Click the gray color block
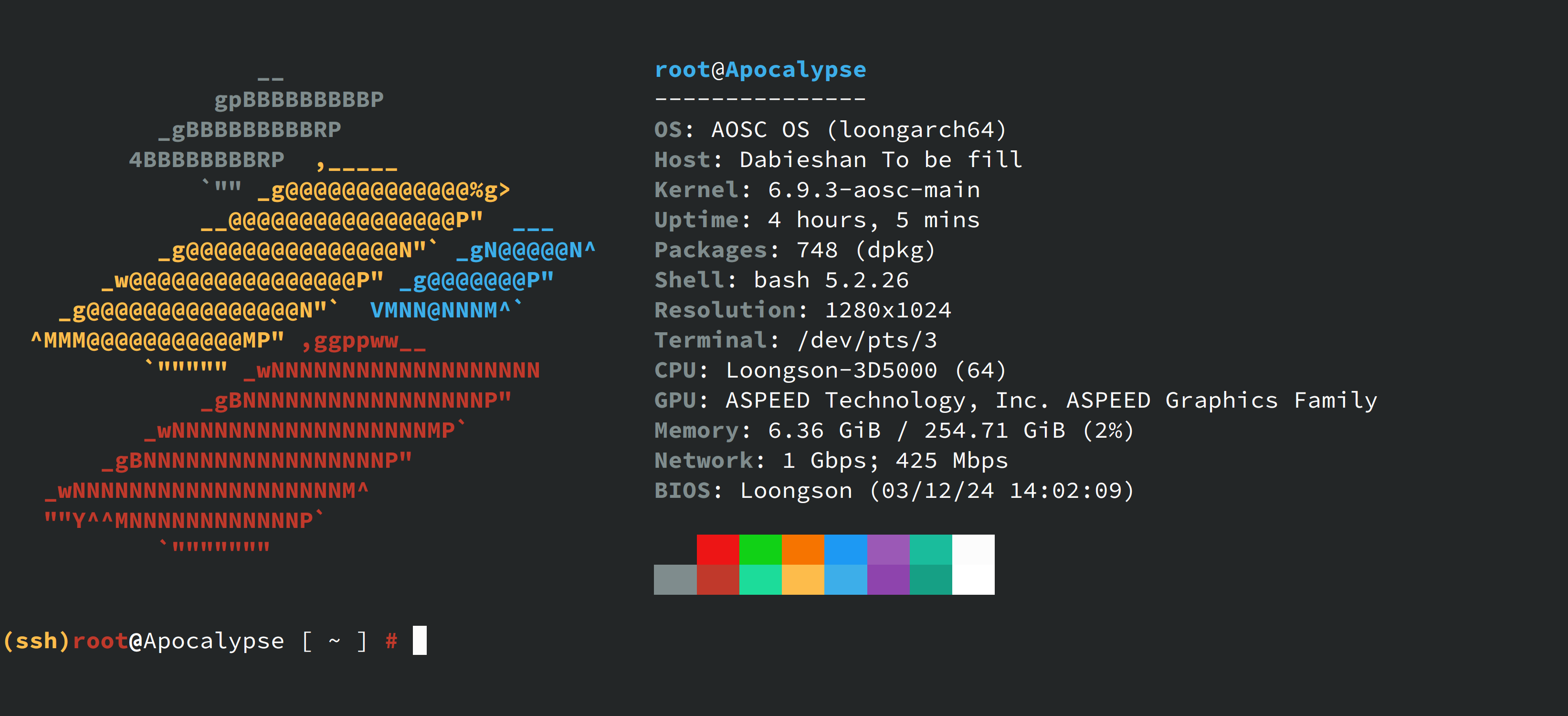This screenshot has width=1568, height=716. 675,579
